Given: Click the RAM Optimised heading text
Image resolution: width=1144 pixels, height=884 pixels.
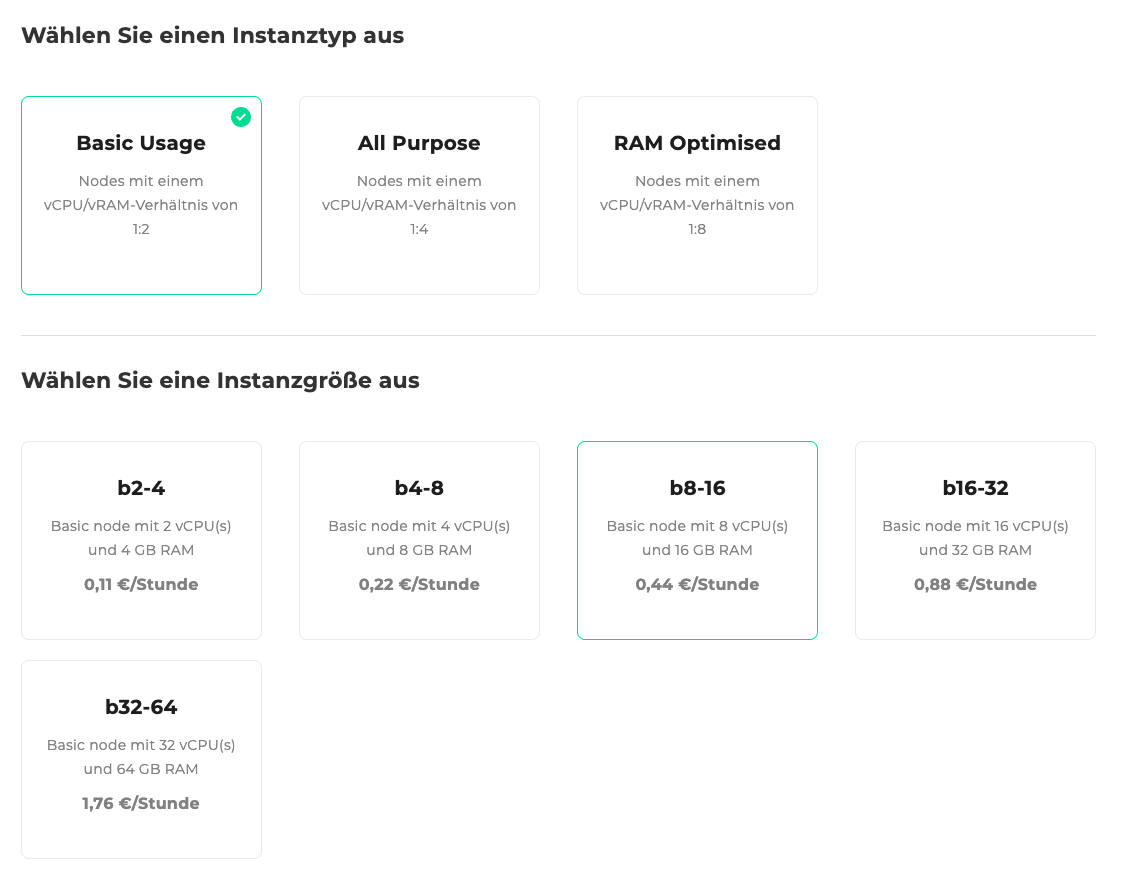Looking at the screenshot, I should [x=697, y=143].
